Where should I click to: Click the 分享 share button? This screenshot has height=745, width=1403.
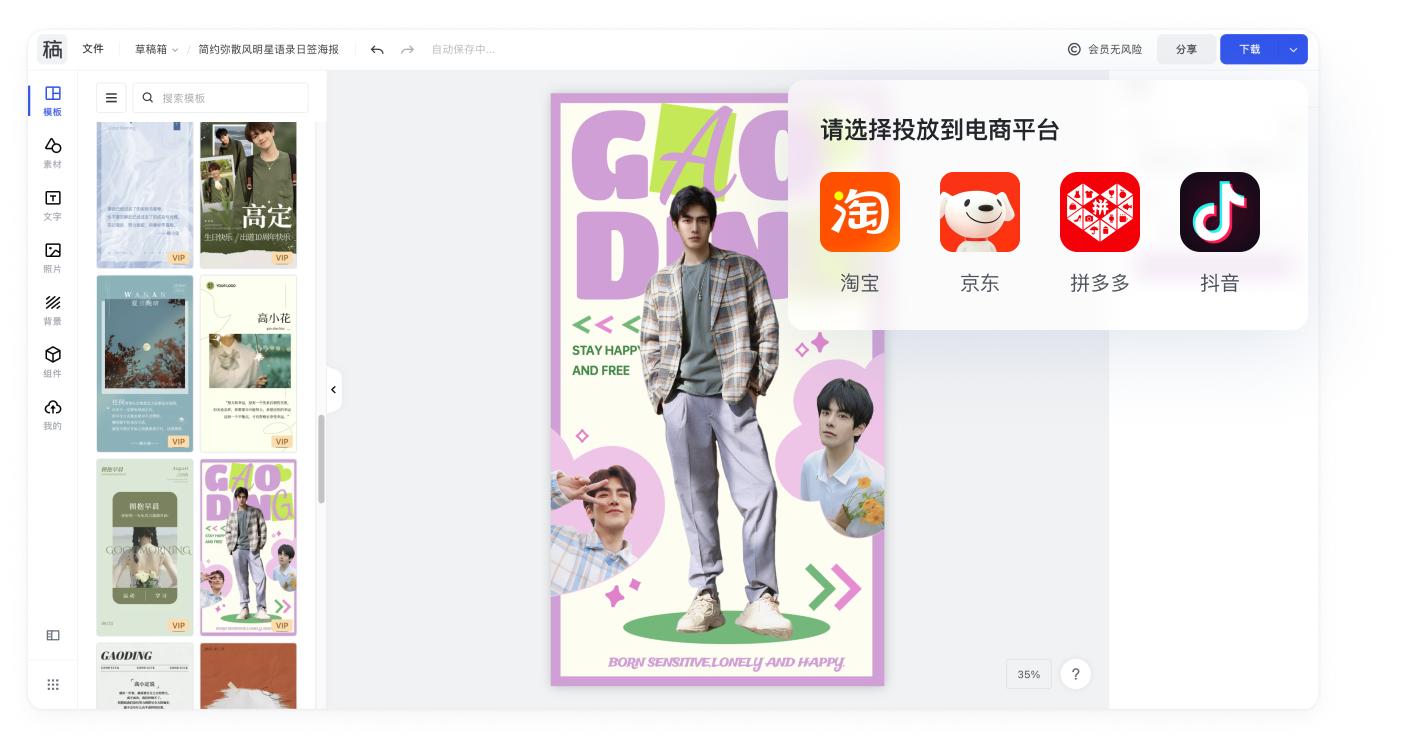(1186, 49)
